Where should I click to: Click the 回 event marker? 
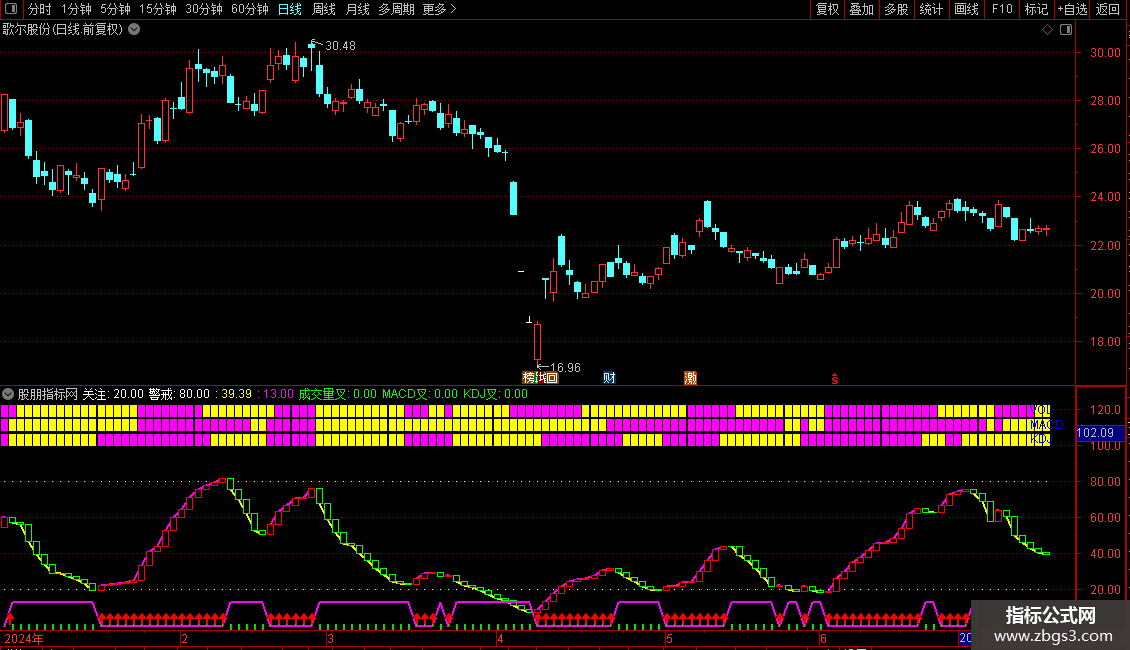tap(552, 378)
